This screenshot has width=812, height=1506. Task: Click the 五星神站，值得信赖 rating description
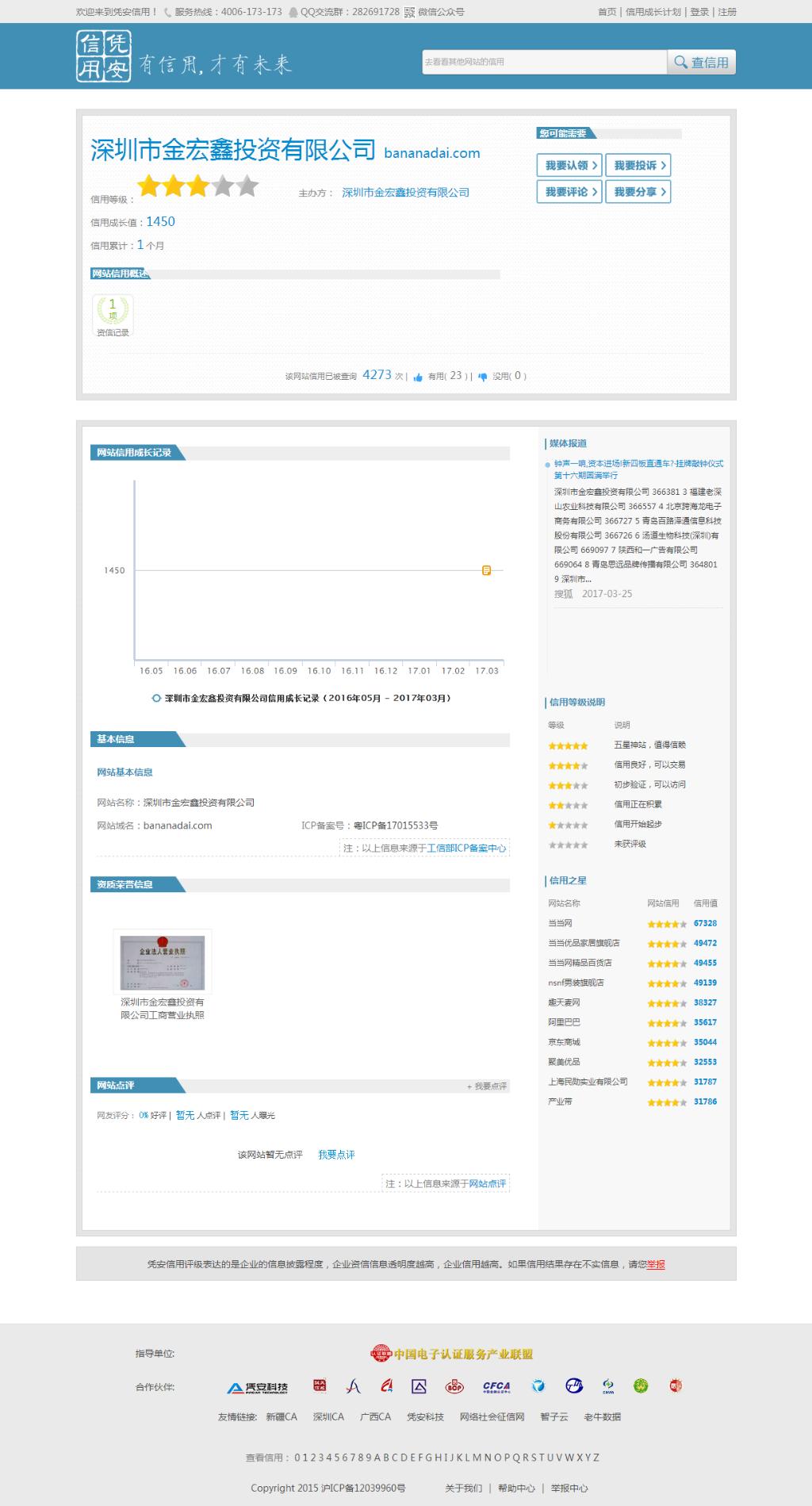(649, 745)
